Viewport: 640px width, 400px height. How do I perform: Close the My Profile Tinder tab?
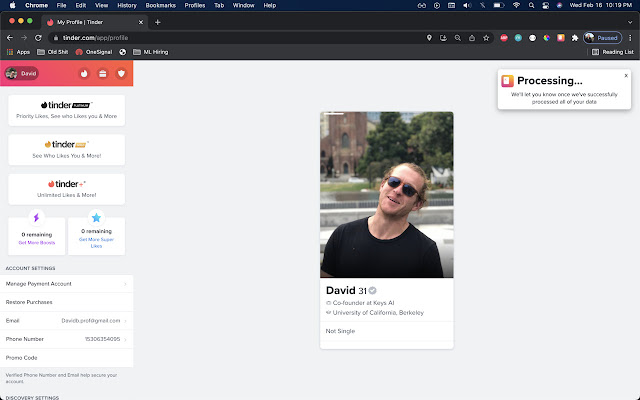(141, 22)
